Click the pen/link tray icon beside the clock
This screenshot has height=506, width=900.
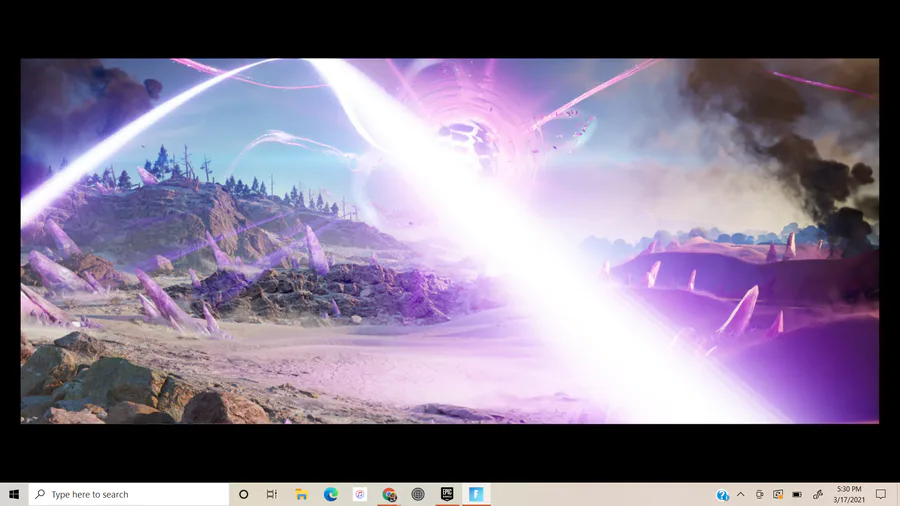tap(817, 494)
